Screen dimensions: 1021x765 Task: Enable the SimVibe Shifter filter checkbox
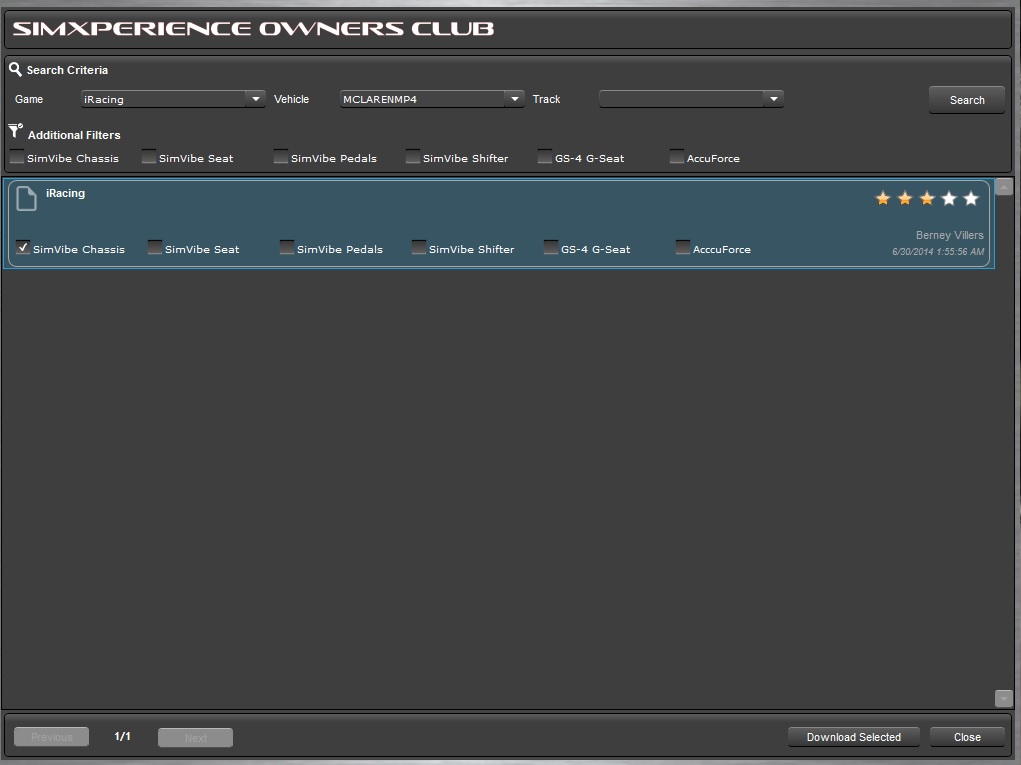click(413, 157)
